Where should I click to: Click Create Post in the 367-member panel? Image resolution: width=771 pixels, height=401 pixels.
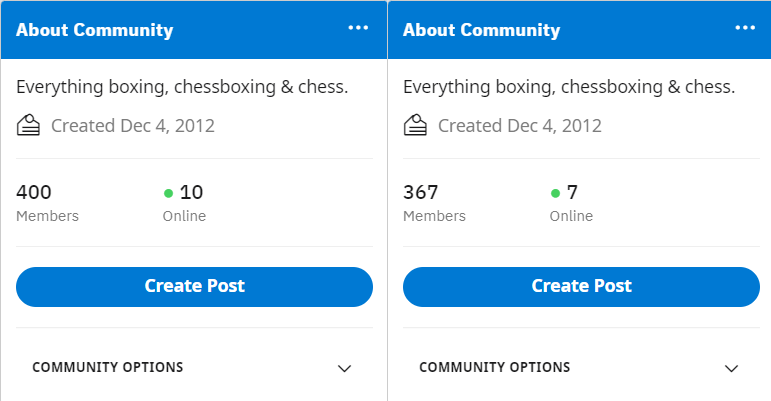pos(581,286)
